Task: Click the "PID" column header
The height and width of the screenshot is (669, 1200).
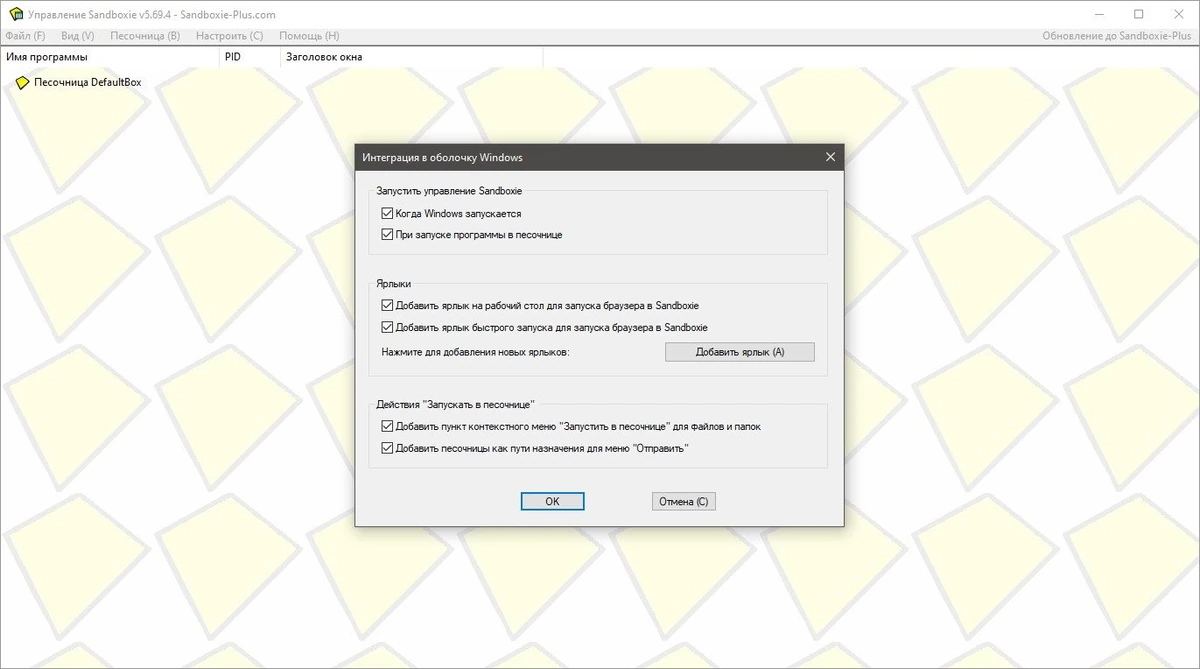Action: click(x=250, y=57)
